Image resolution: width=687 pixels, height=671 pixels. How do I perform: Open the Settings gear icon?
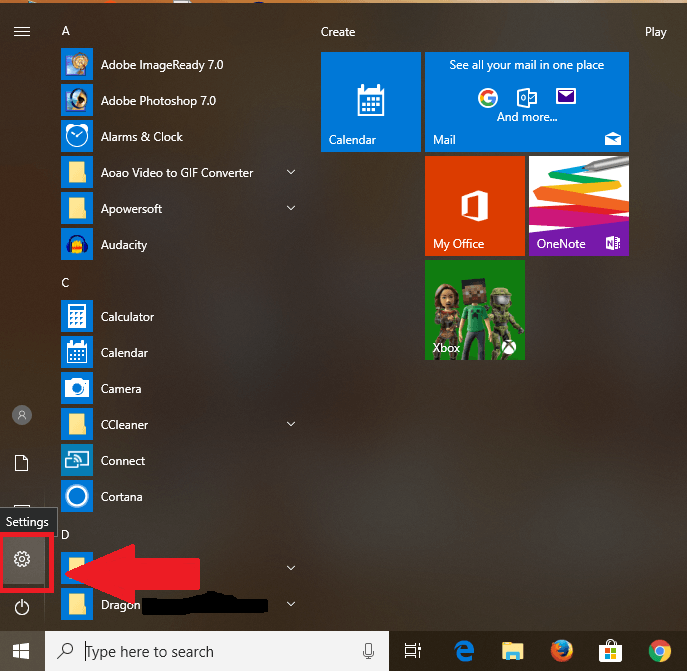point(22,559)
